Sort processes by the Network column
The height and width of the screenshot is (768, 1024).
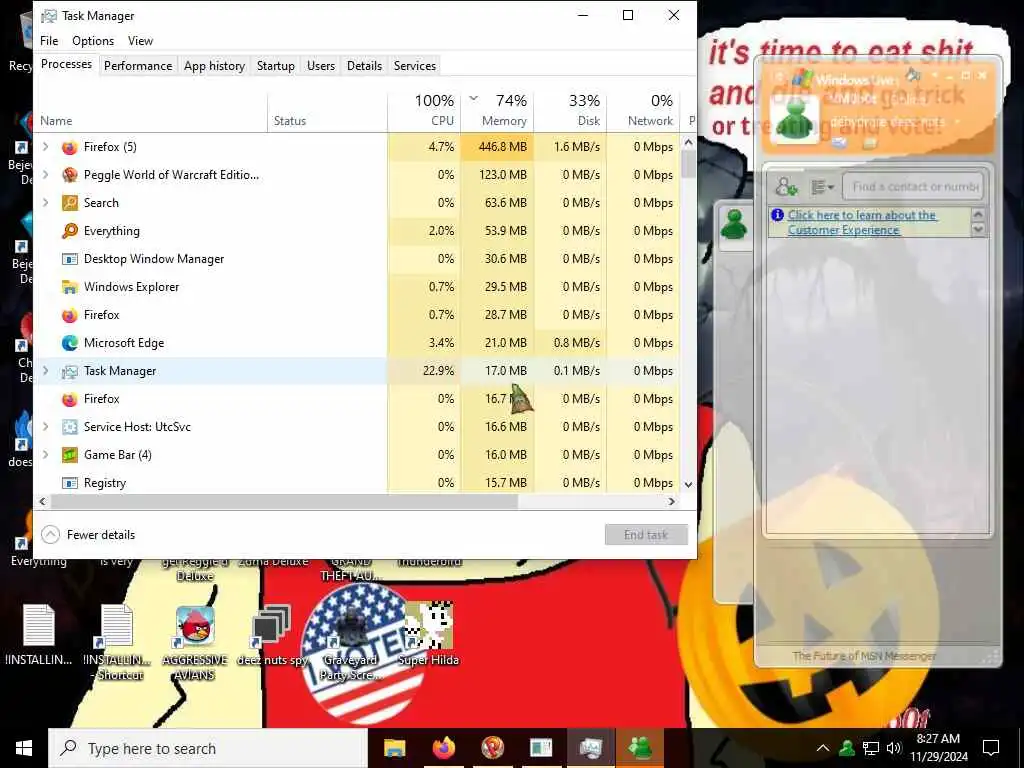pos(643,110)
